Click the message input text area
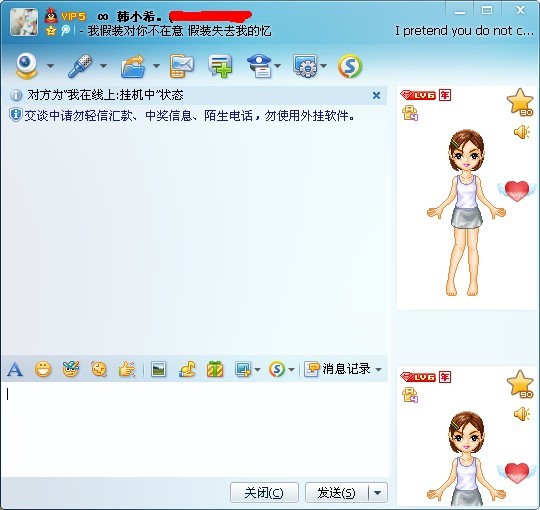540x510 pixels. pos(195,429)
